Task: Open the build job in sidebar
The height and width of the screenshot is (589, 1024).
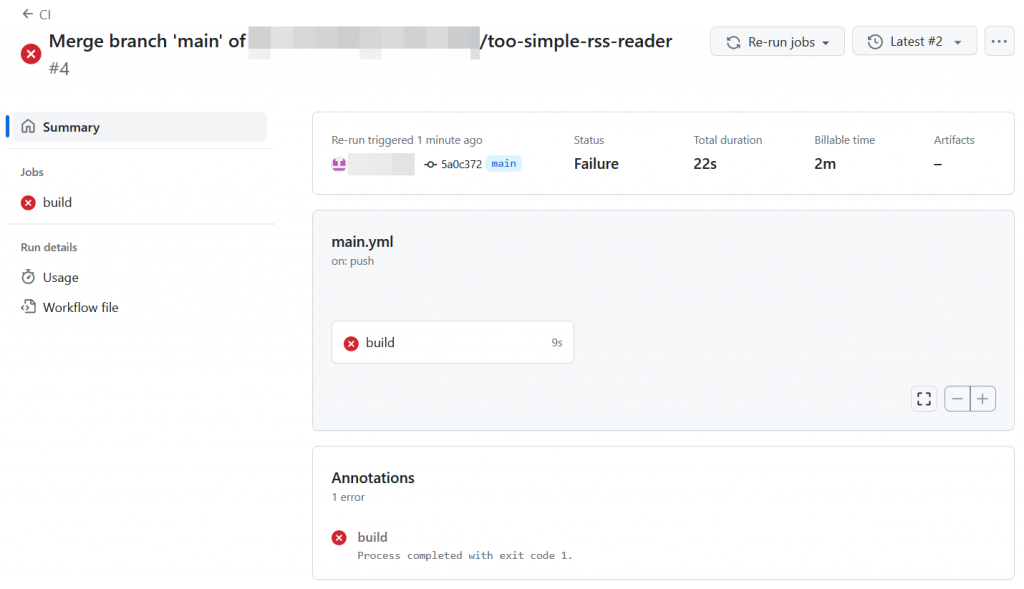Action: pos(57,202)
